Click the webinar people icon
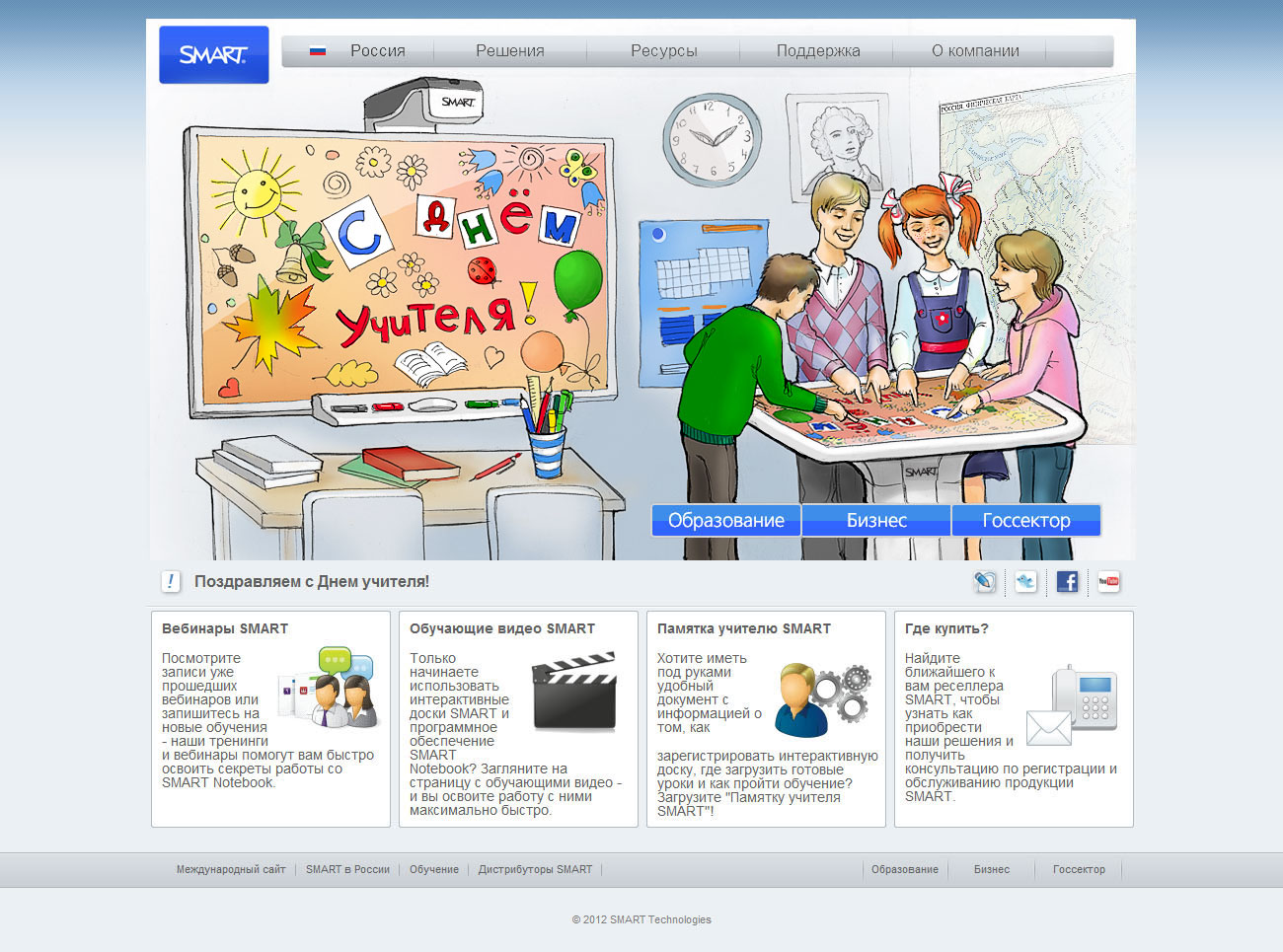1283x952 pixels. (331, 688)
